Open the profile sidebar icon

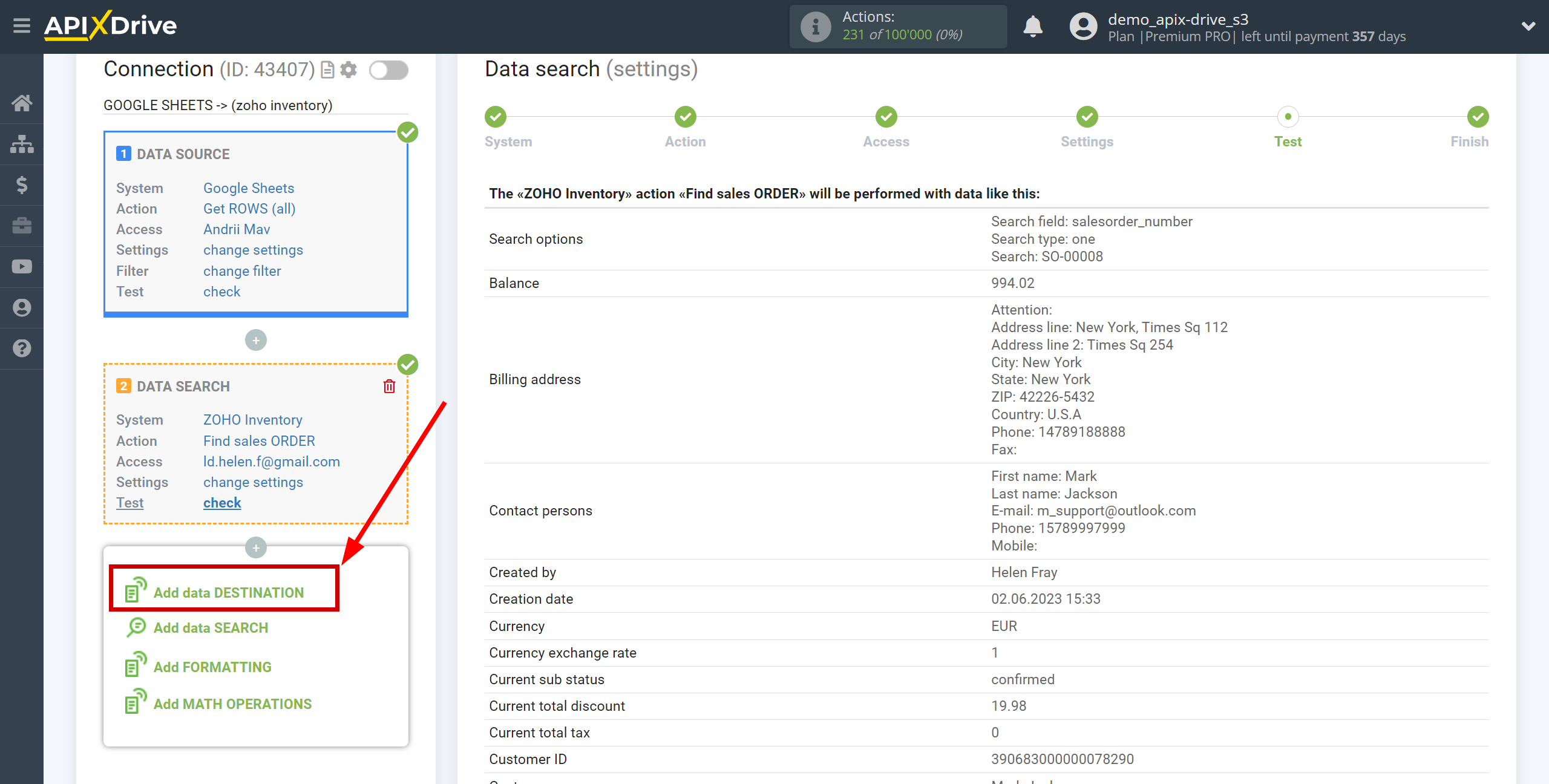[x=22, y=308]
